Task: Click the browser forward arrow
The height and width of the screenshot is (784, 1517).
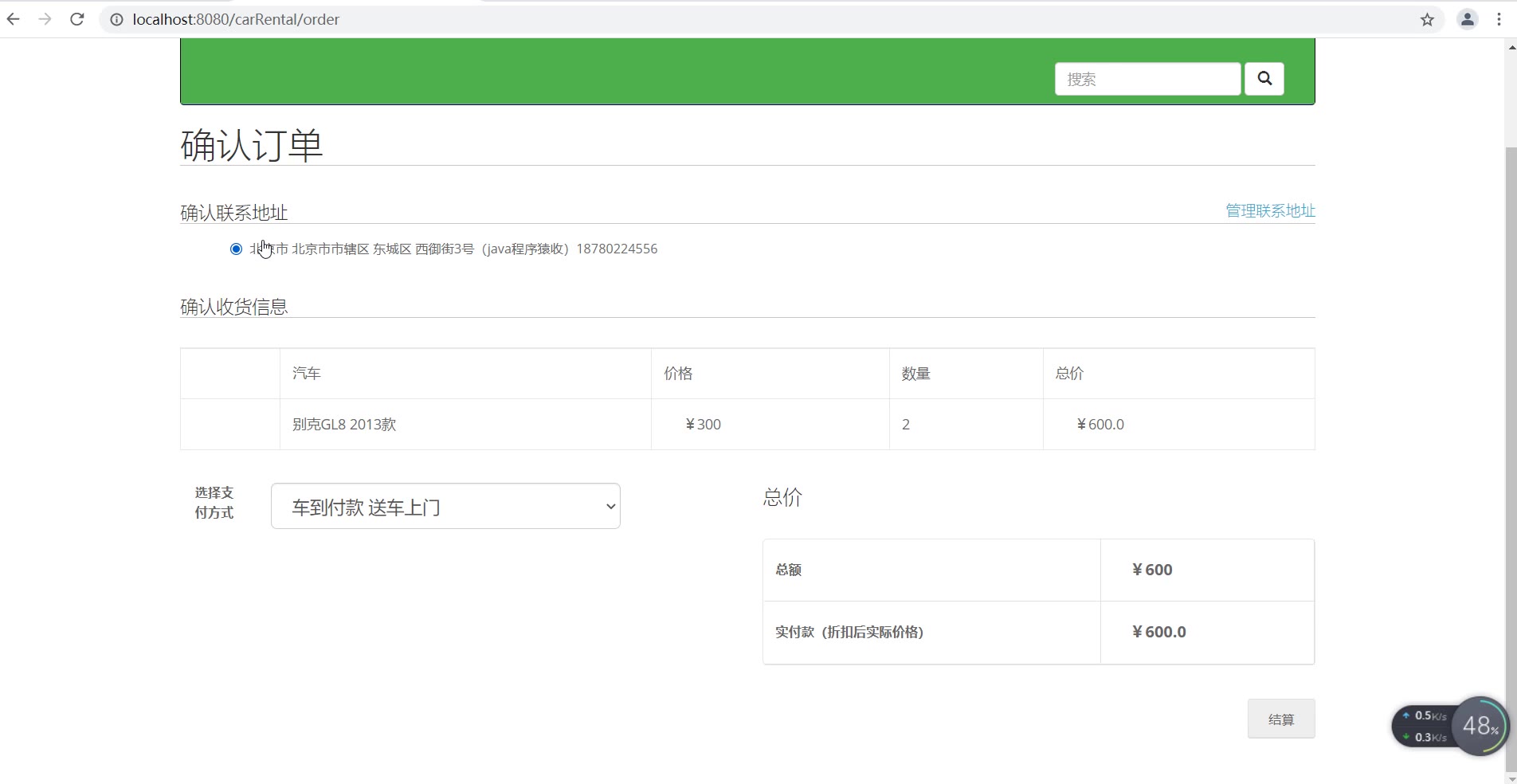Action: click(x=45, y=19)
